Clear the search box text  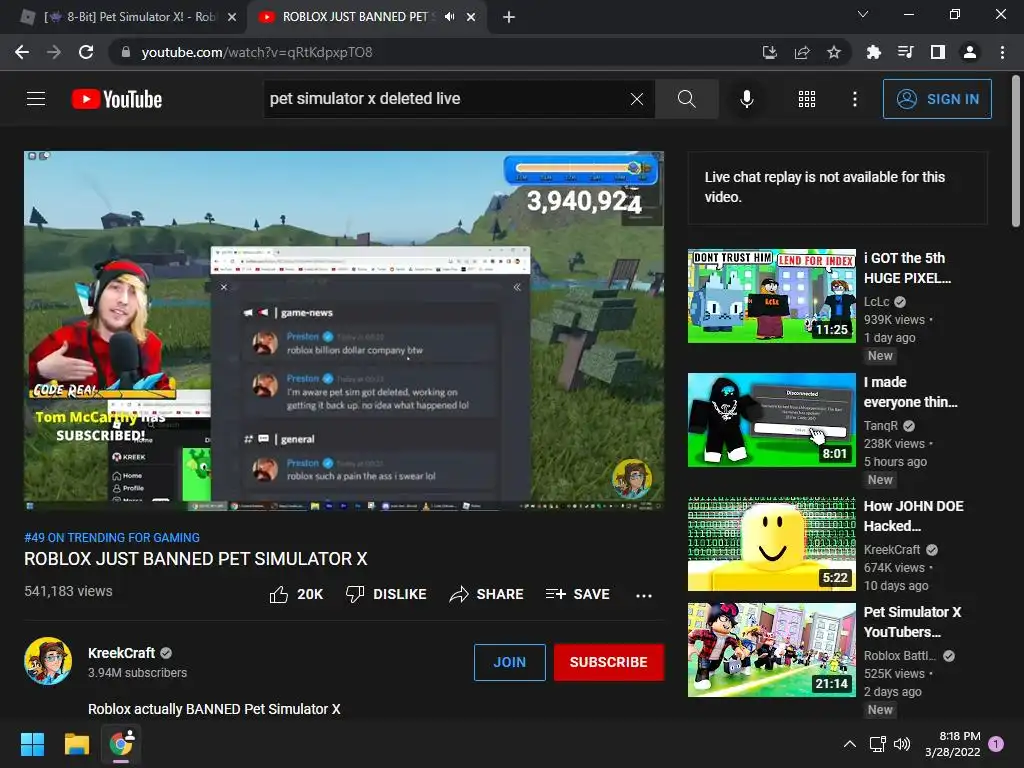pos(637,99)
